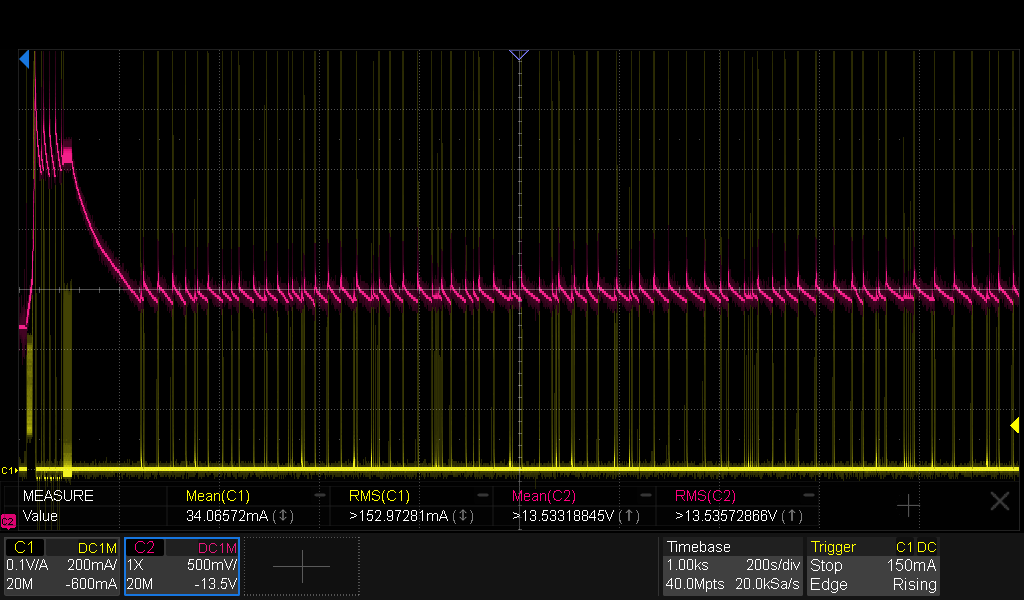Open the Trigger settings panel
1024x600 pixels.
pyautogui.click(x=873, y=566)
